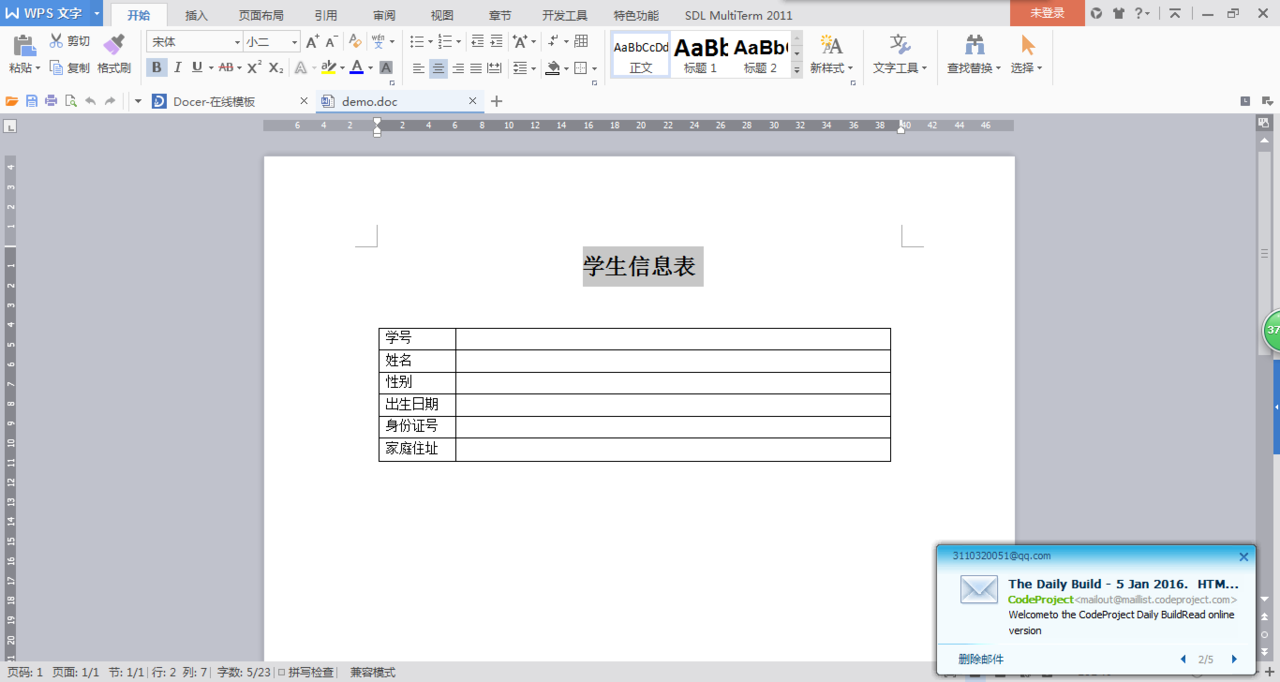Image resolution: width=1280 pixels, height=682 pixels.
Task: Click the yellow text highlight color button
Action: [328, 68]
